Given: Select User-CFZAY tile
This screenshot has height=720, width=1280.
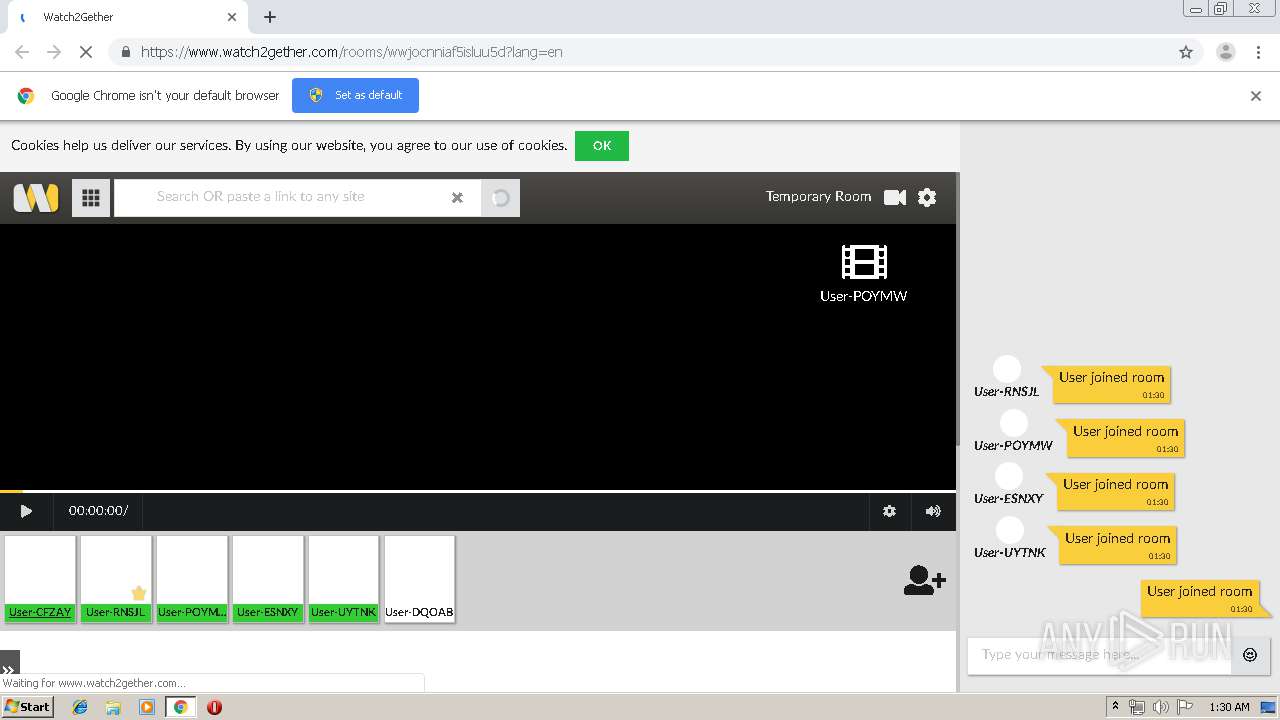Looking at the screenshot, I should point(40,579).
